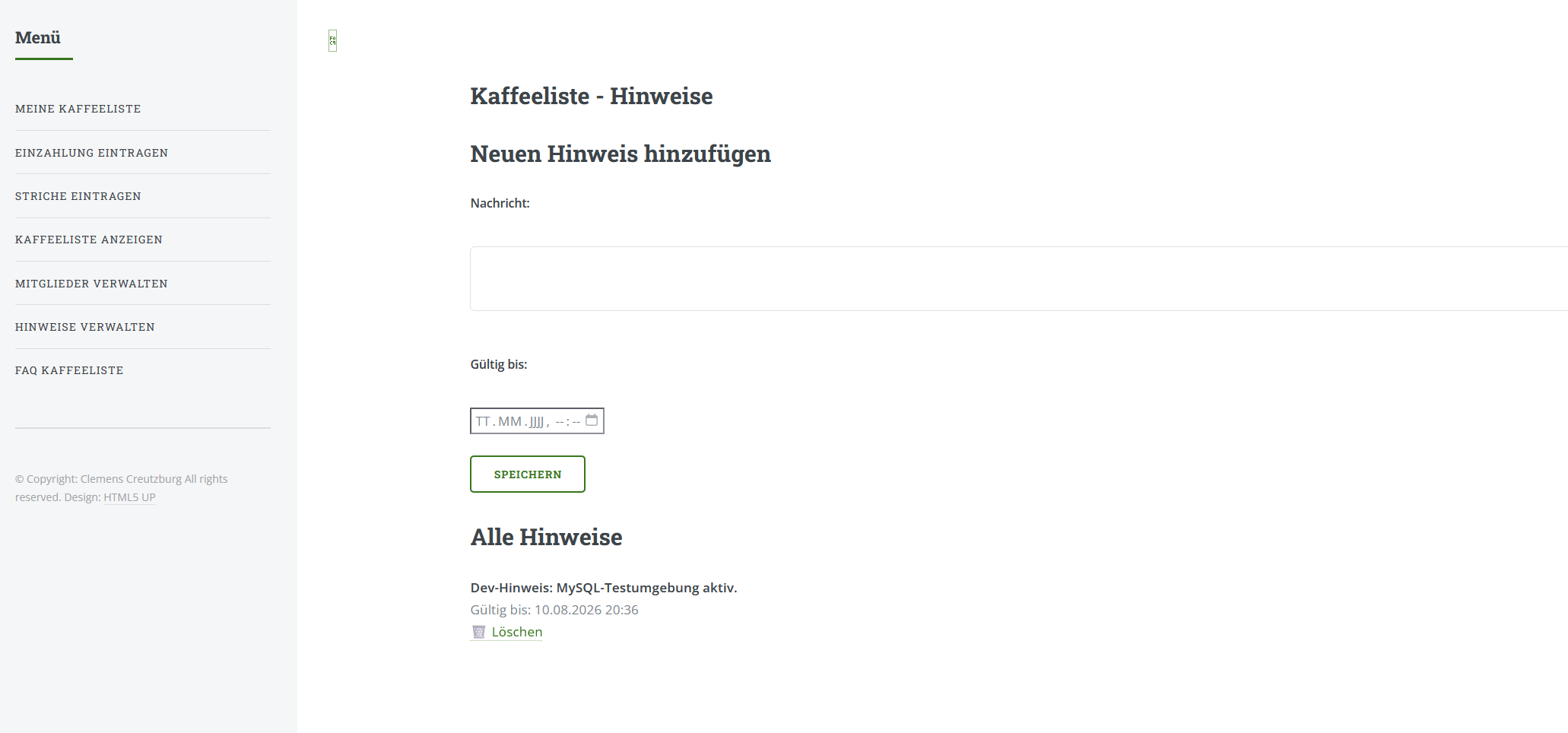Open the calendar picker icon
This screenshot has height=733, width=1568.
pyautogui.click(x=592, y=420)
